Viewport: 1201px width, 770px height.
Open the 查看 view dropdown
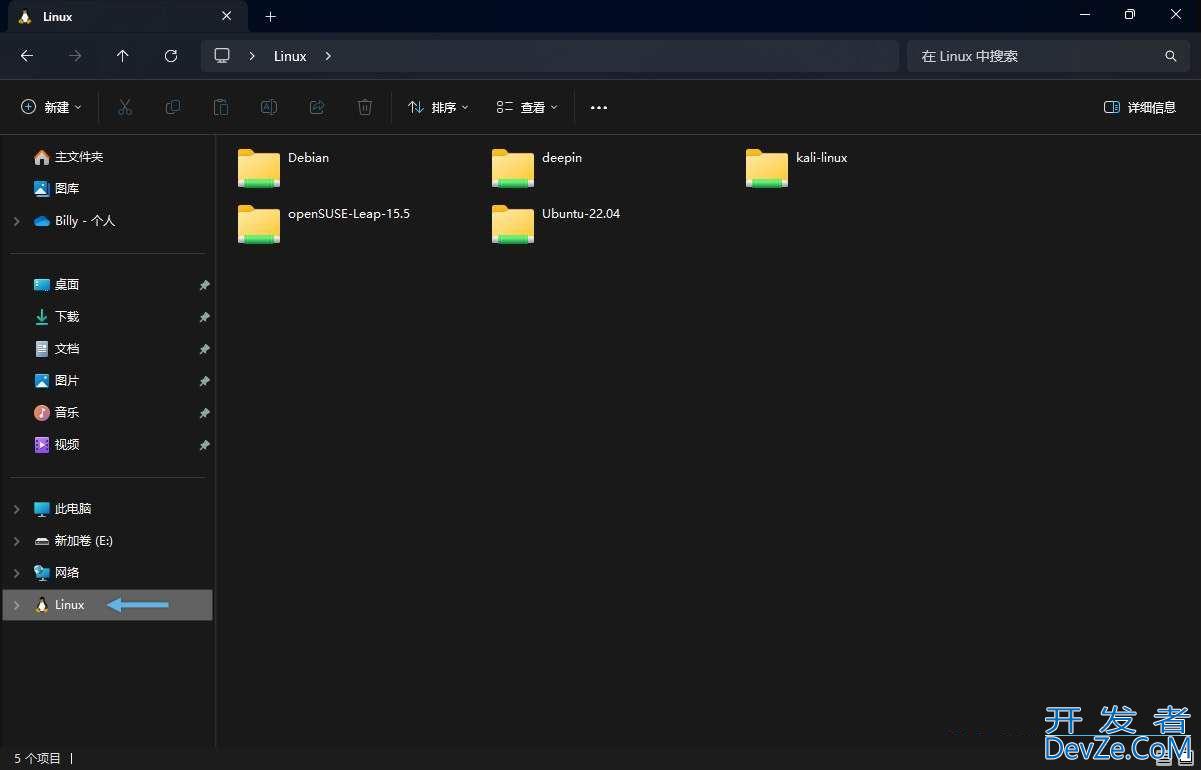coord(527,107)
